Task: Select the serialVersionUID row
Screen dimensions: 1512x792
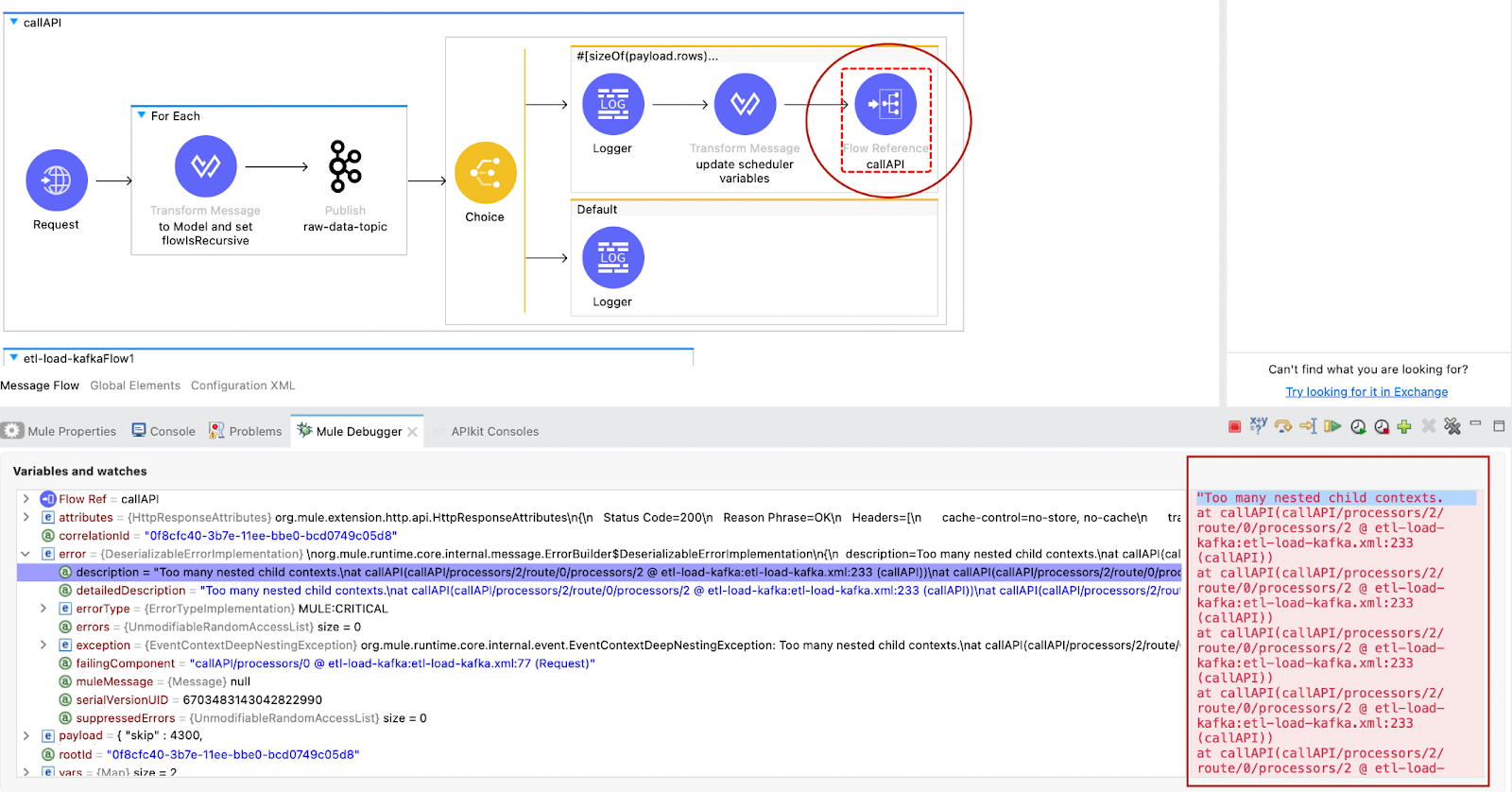Action: coord(599,700)
